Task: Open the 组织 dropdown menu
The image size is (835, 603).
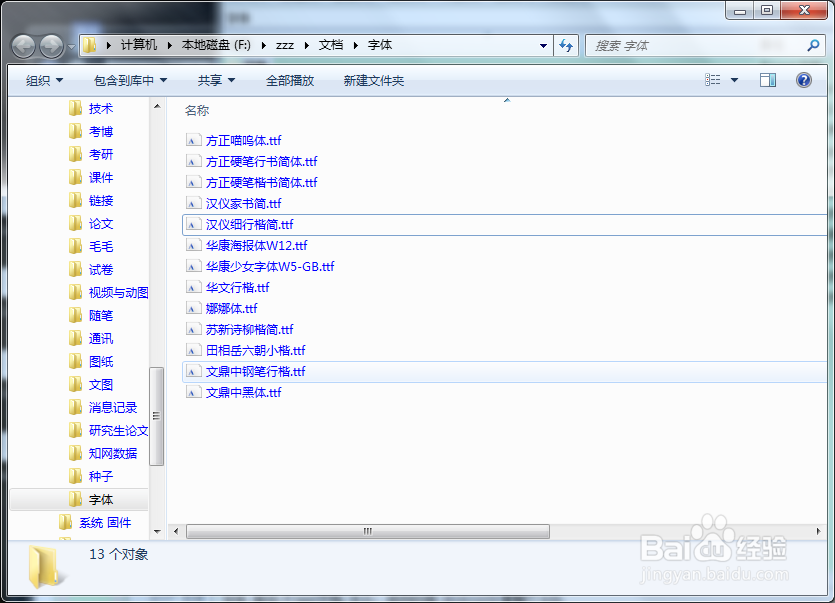Action: pyautogui.click(x=45, y=80)
